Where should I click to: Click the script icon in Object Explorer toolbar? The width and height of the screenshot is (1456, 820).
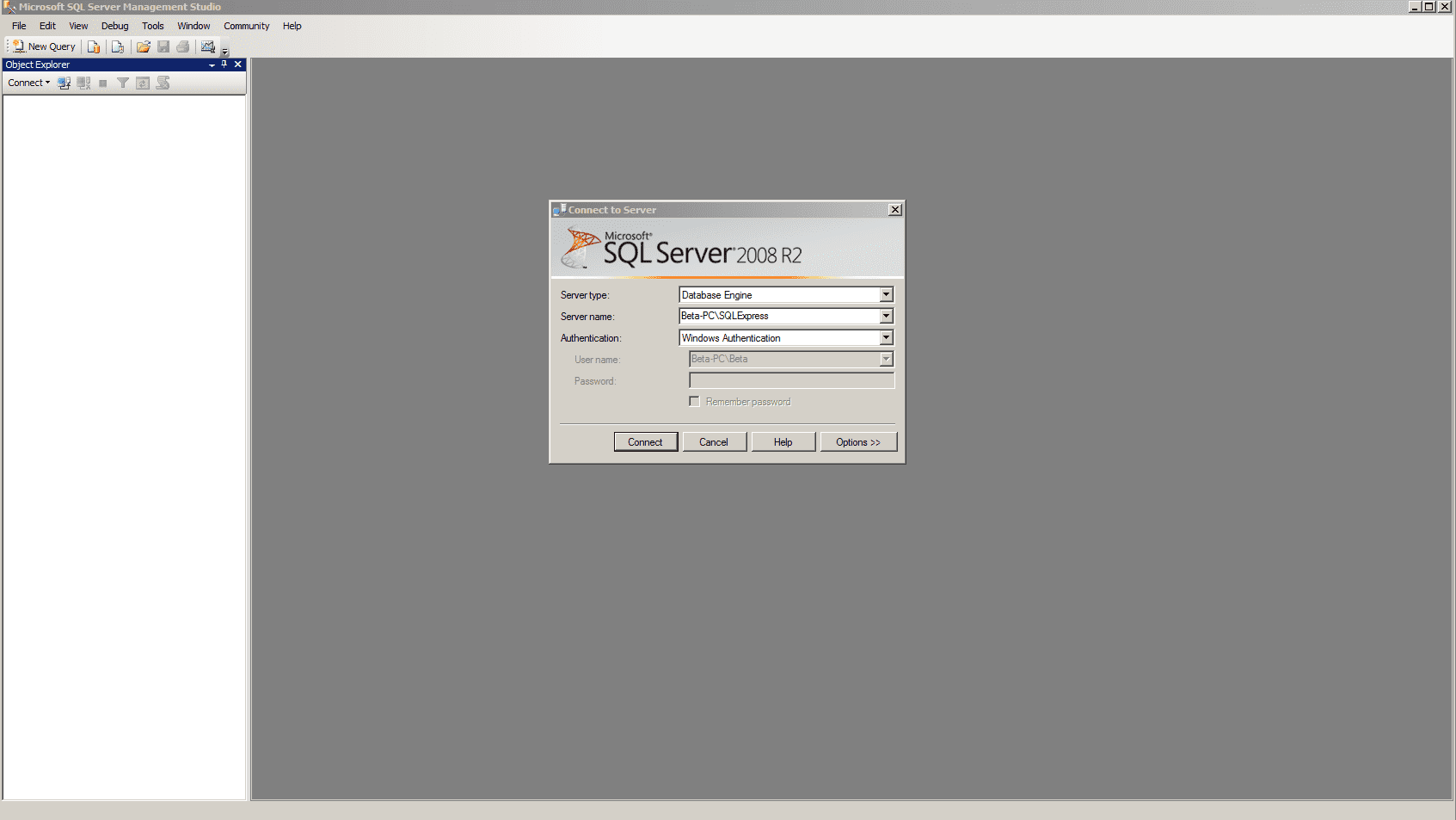pos(163,83)
